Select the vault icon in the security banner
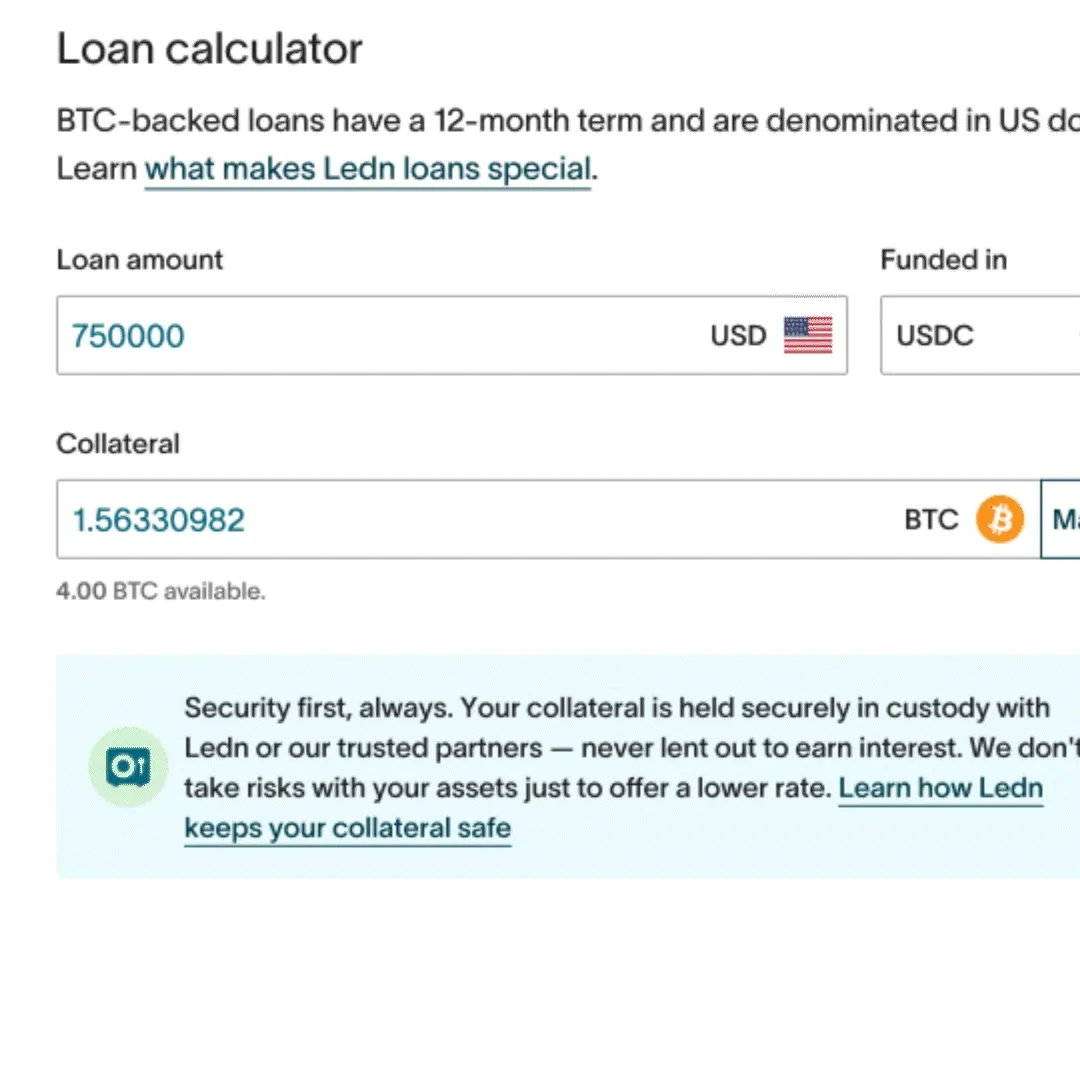Screen dimensions: 1080x1080 [128, 767]
